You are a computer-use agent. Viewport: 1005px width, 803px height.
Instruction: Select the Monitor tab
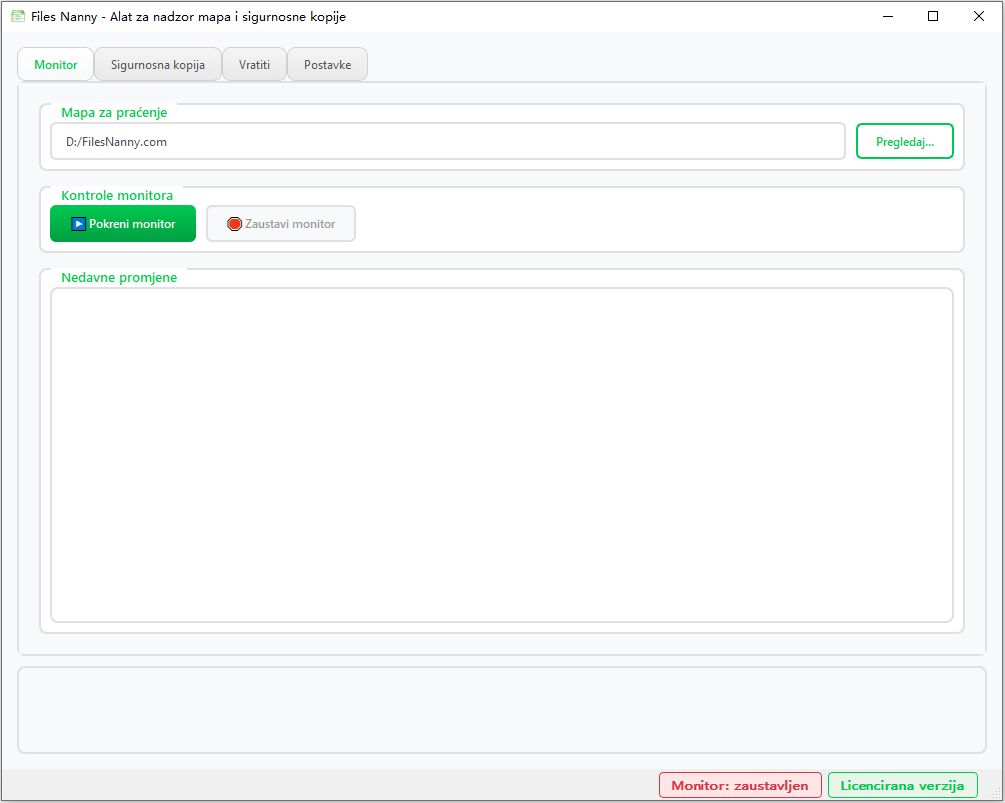[55, 63]
